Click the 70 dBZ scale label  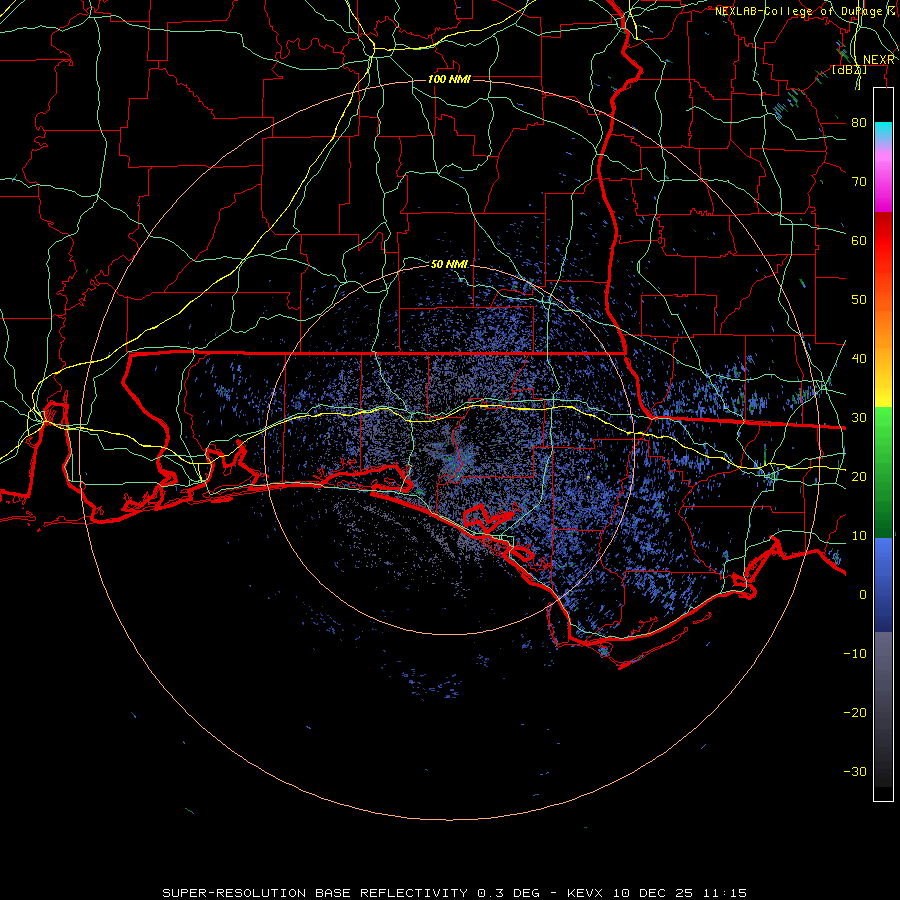tap(859, 182)
